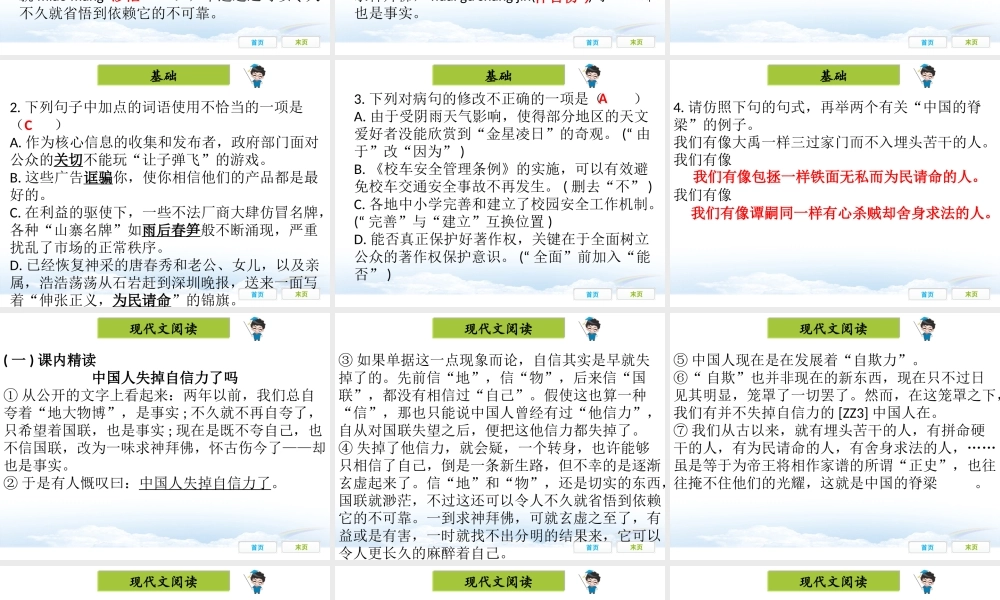Jump to 首页 from question 4 slide
This screenshot has height=600, width=1000.
927,295
